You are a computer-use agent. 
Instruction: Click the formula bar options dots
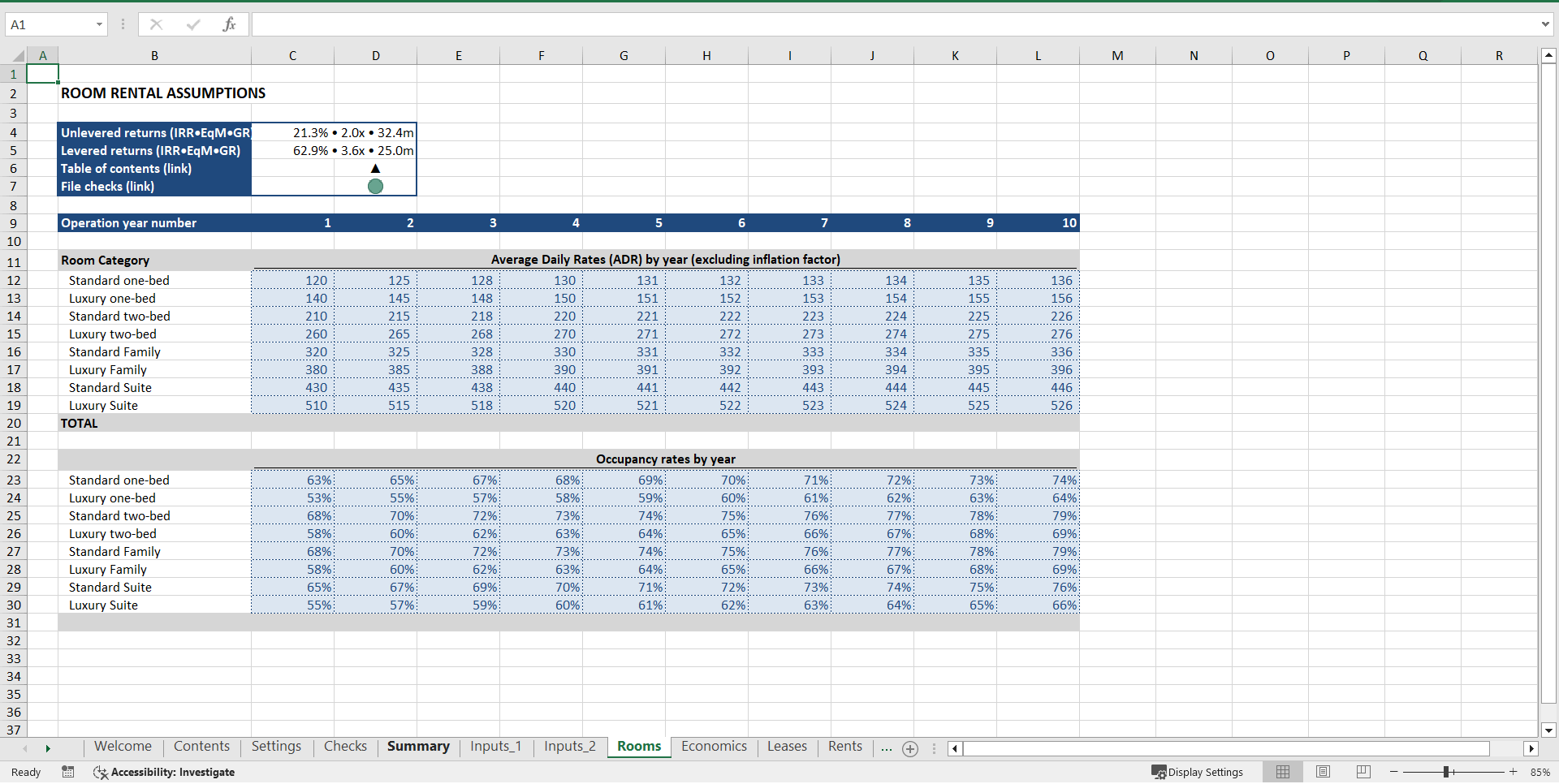pyautogui.click(x=123, y=24)
